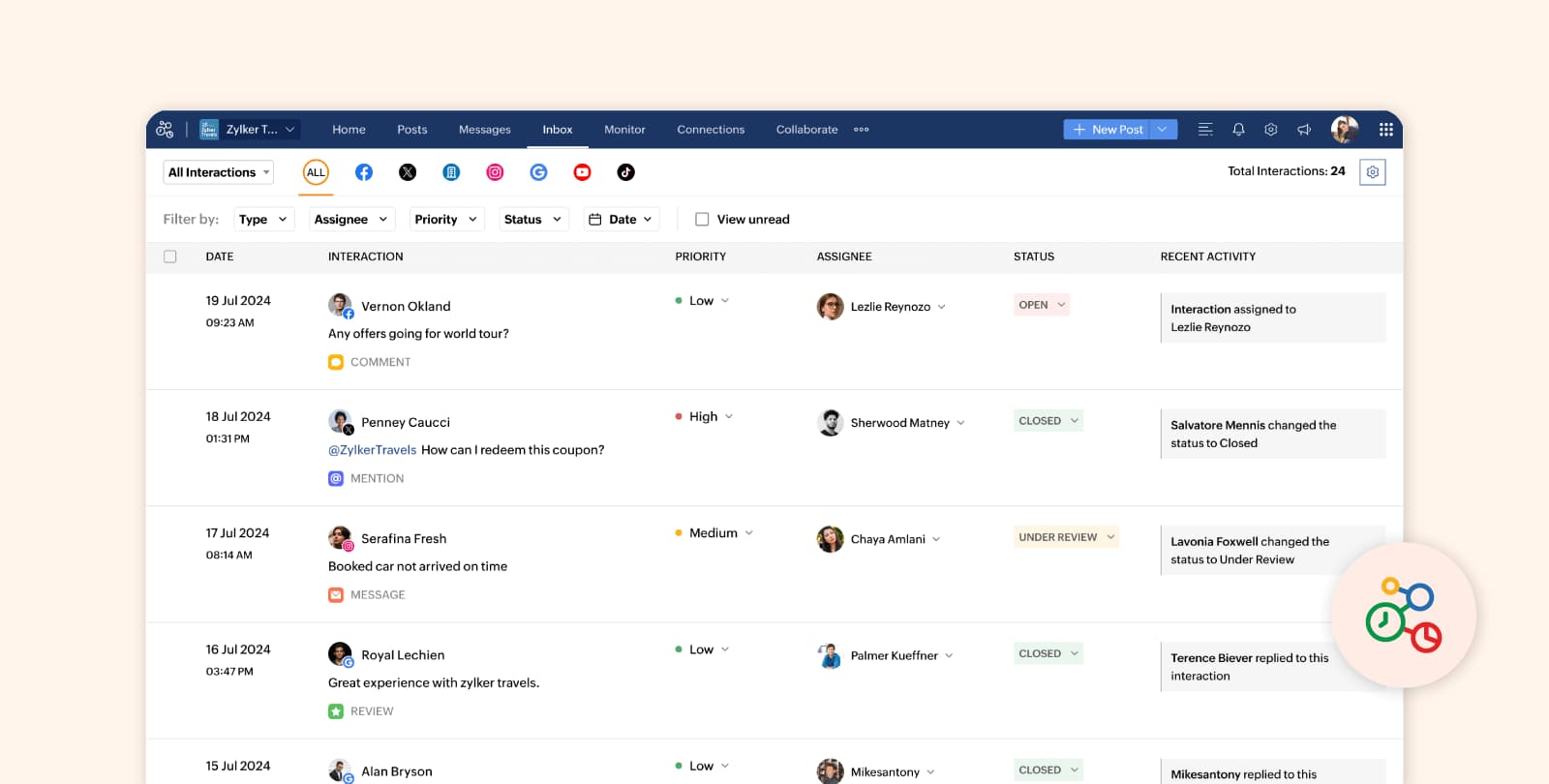Click the COMMENT type icon for Vernon Okland
Screen dimensions: 1549x784
coord(336,362)
